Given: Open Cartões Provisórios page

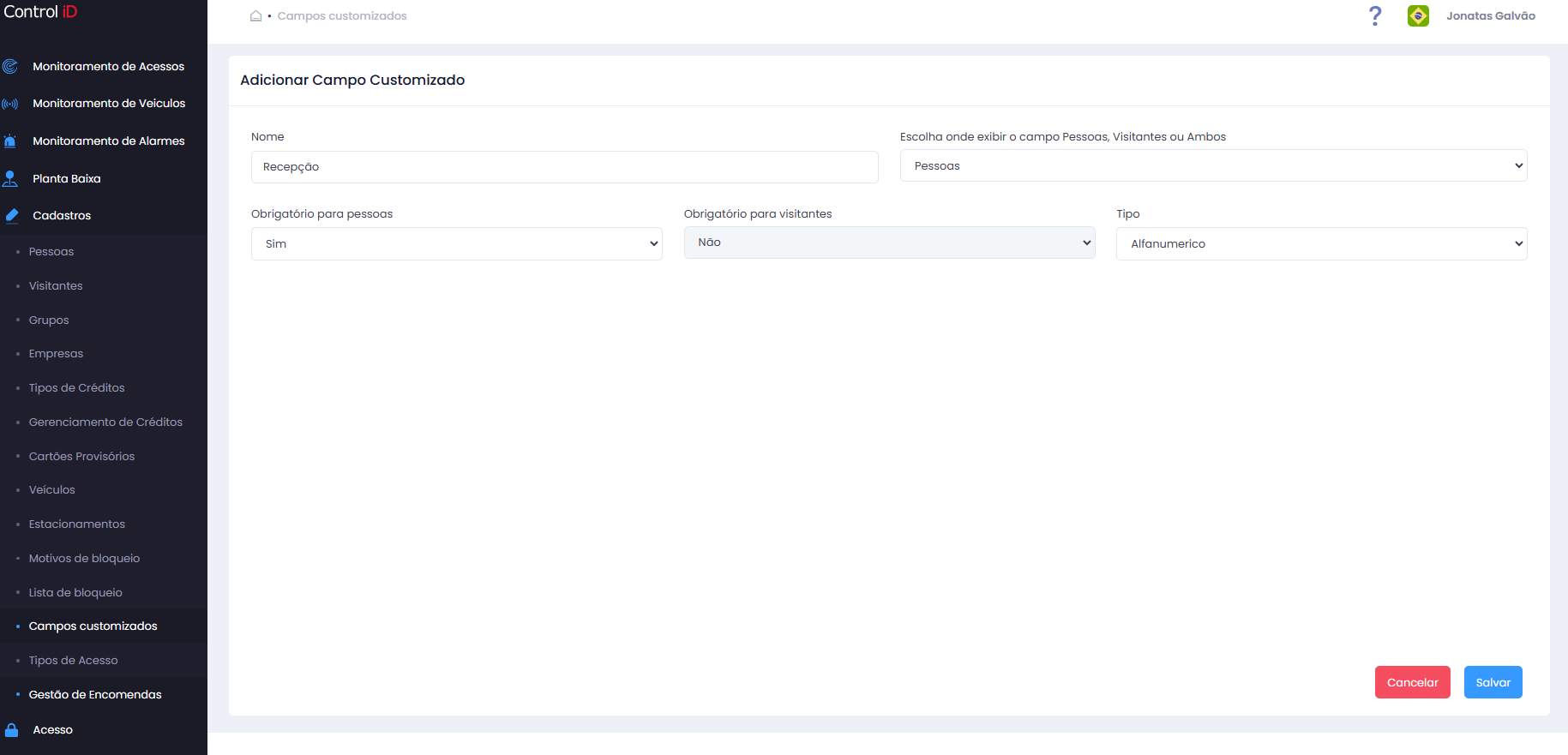Looking at the screenshot, I should click(81, 457).
